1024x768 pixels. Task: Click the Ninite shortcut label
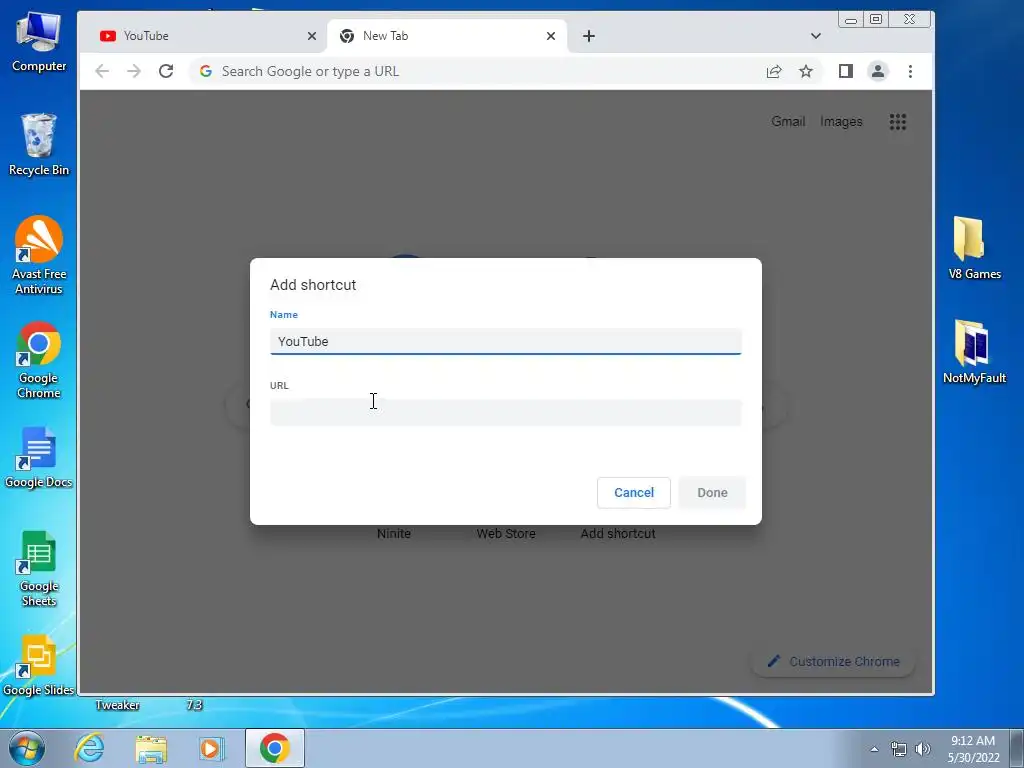pos(394,534)
